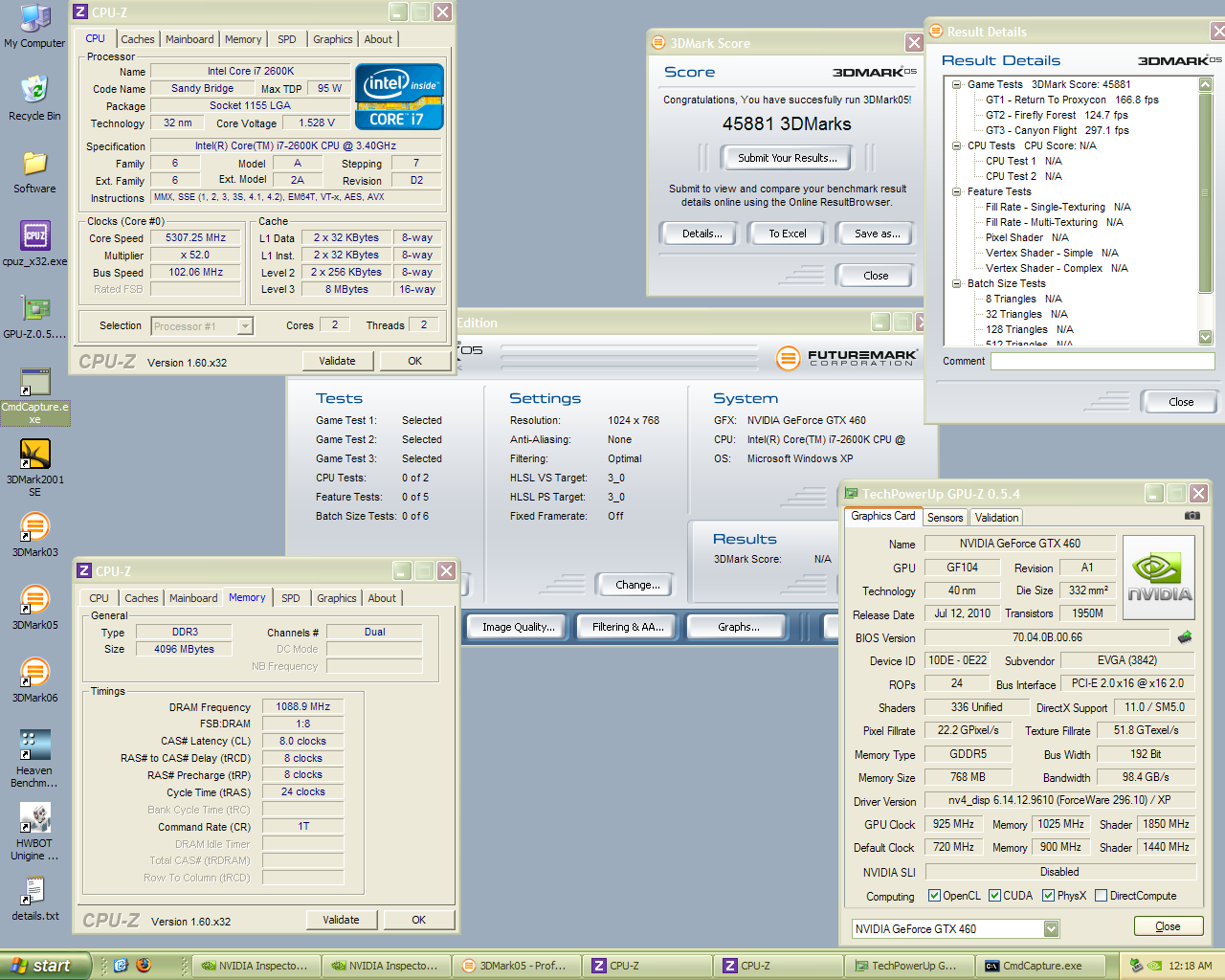Switch to TechPowerUp GPU-Z taskbar button
1225x980 pixels.
coord(910,966)
